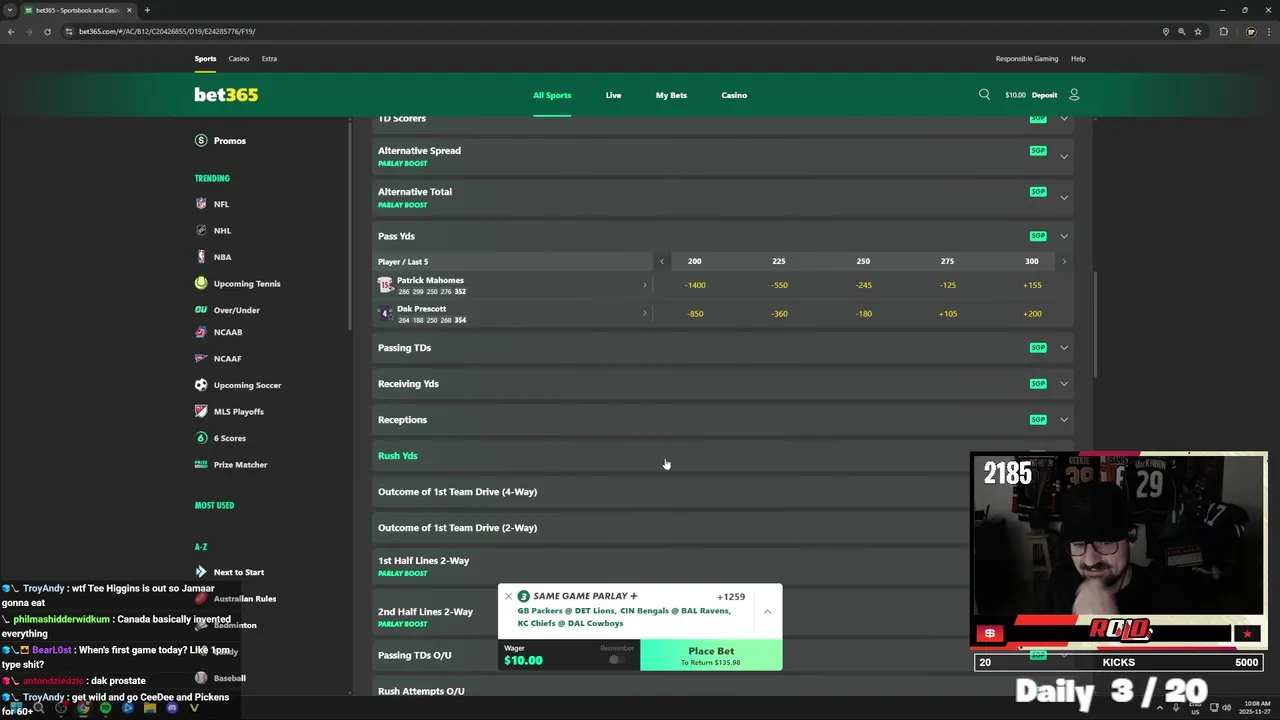
Task: Show next pass yards columns arrow
Action: coord(1063,261)
